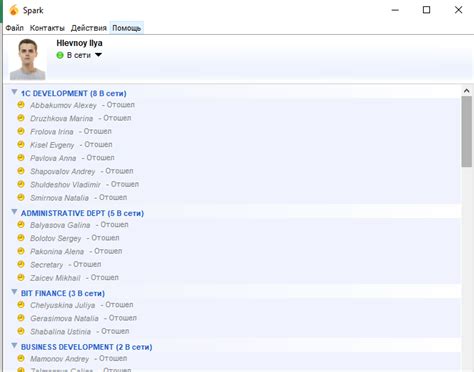
Task: Click the contact list scrollbar thumb
Action: pyautogui.click(x=466, y=131)
